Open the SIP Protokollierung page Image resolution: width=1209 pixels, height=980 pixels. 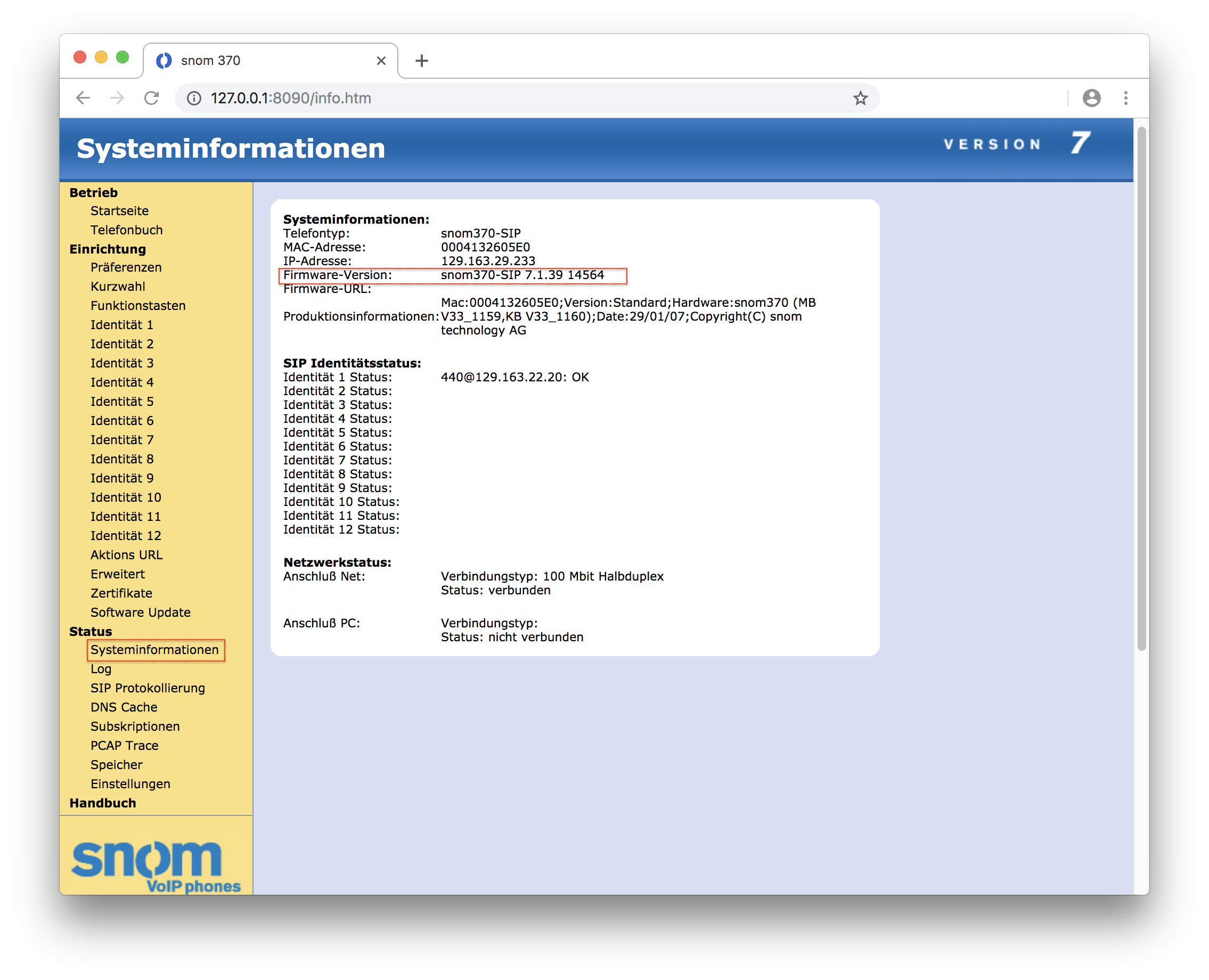[x=148, y=688]
